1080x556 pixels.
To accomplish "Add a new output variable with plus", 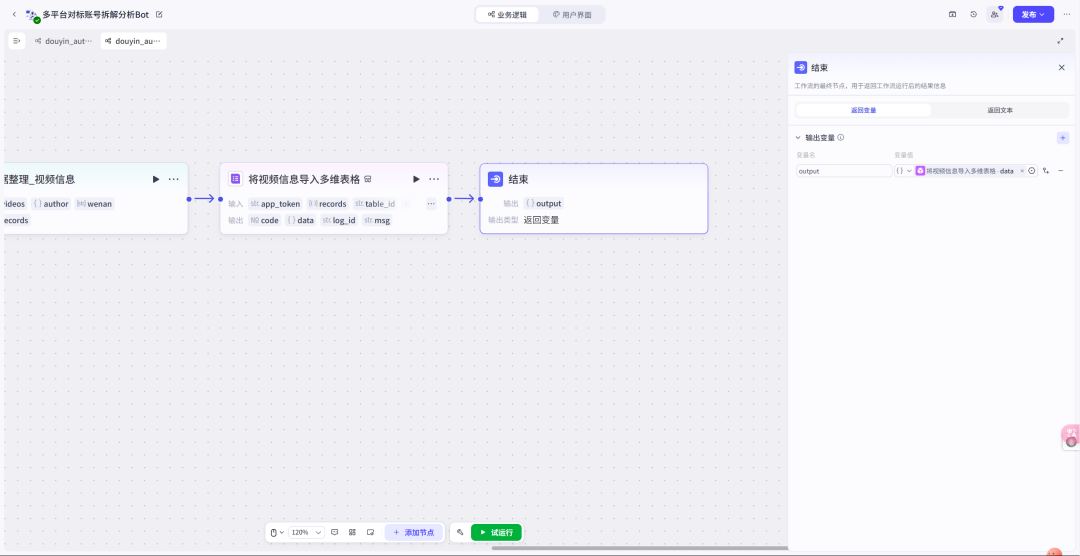I will [x=1063, y=138].
